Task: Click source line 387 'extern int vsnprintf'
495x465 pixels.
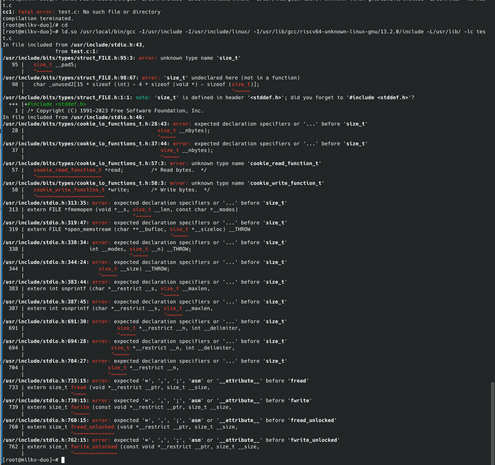Action: 111,308
